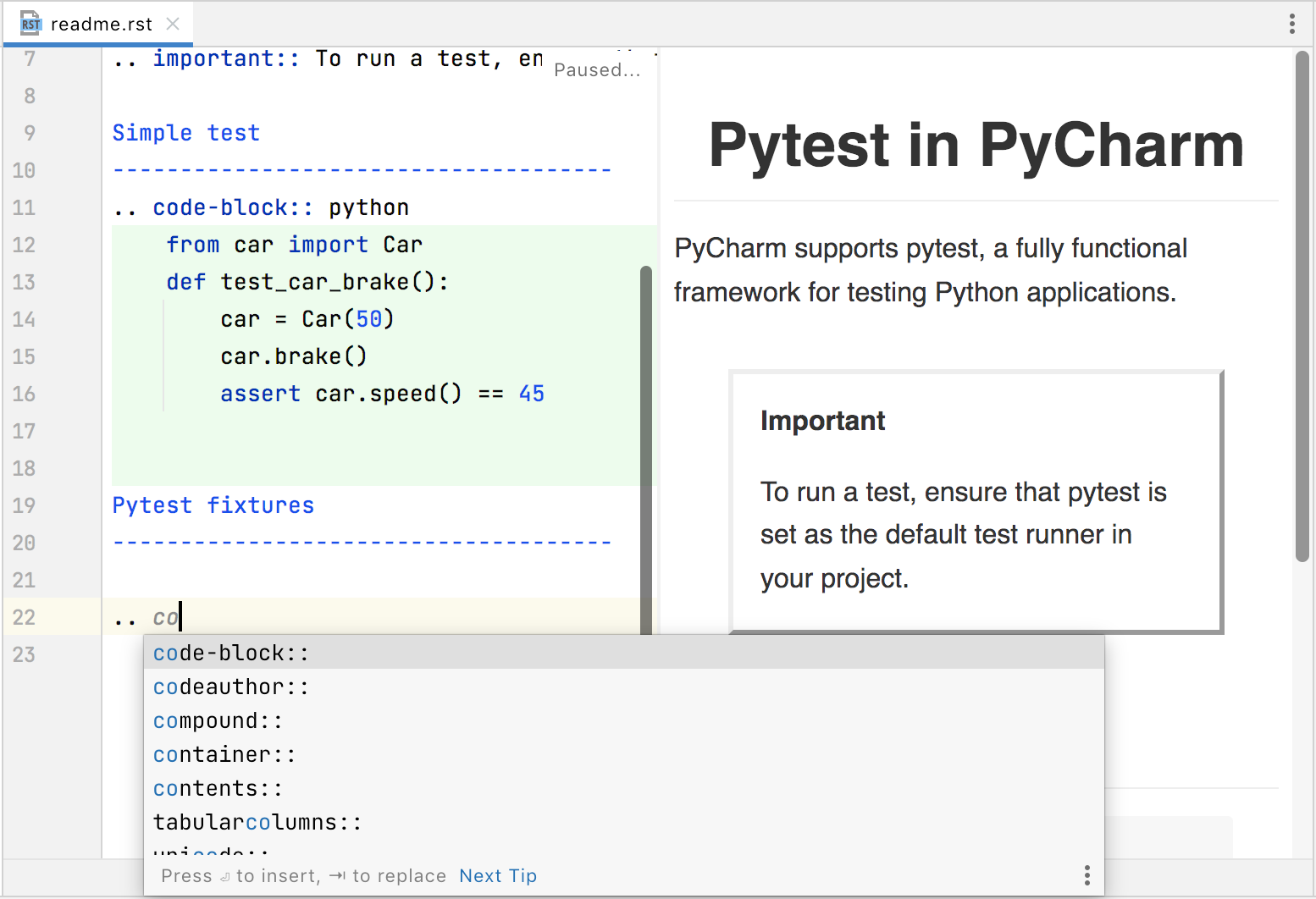
Task: Click the RST file icon on readme tab
Action: pyautogui.click(x=30, y=24)
